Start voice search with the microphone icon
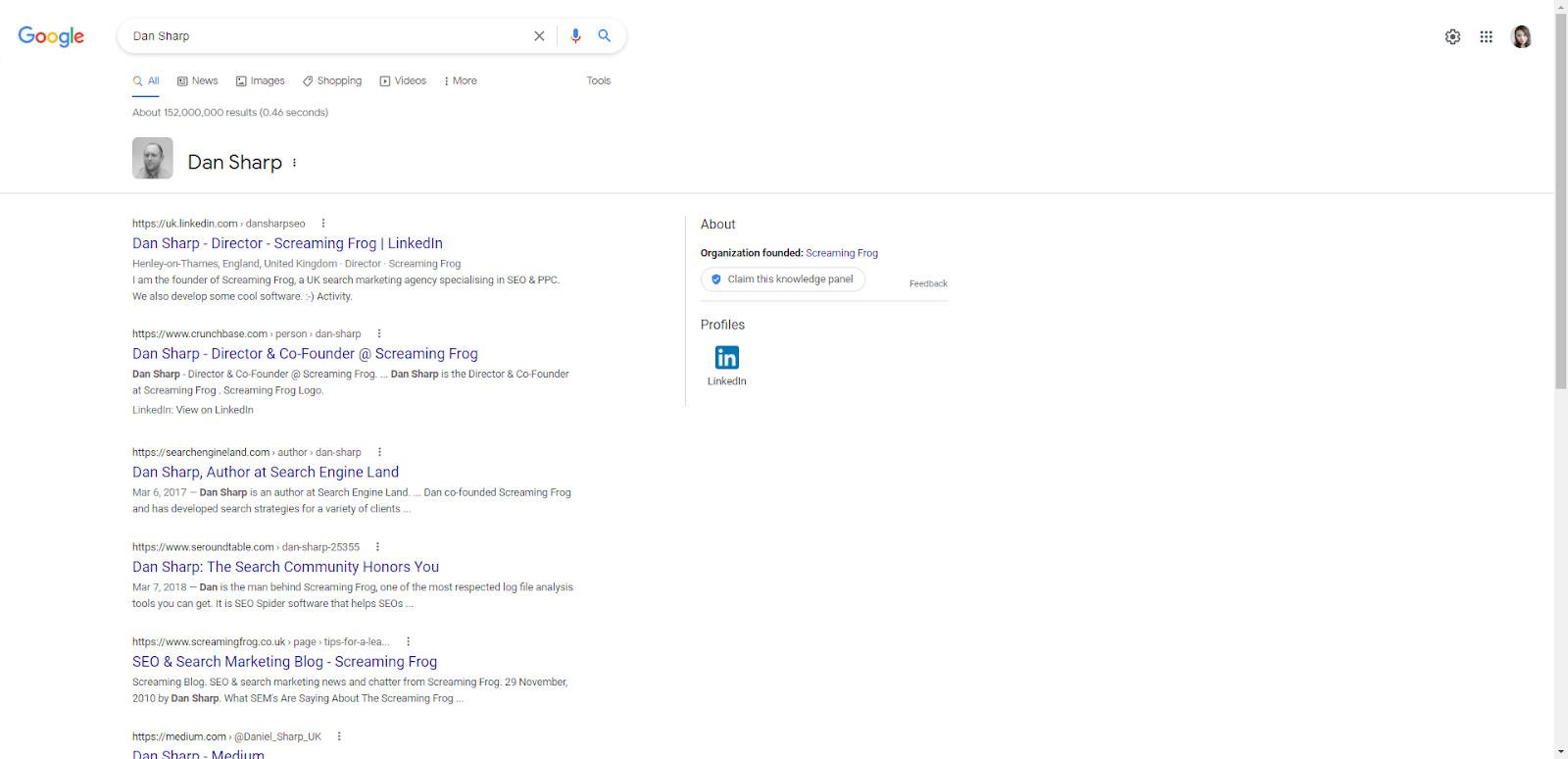The width and height of the screenshot is (1568, 759). (x=575, y=36)
